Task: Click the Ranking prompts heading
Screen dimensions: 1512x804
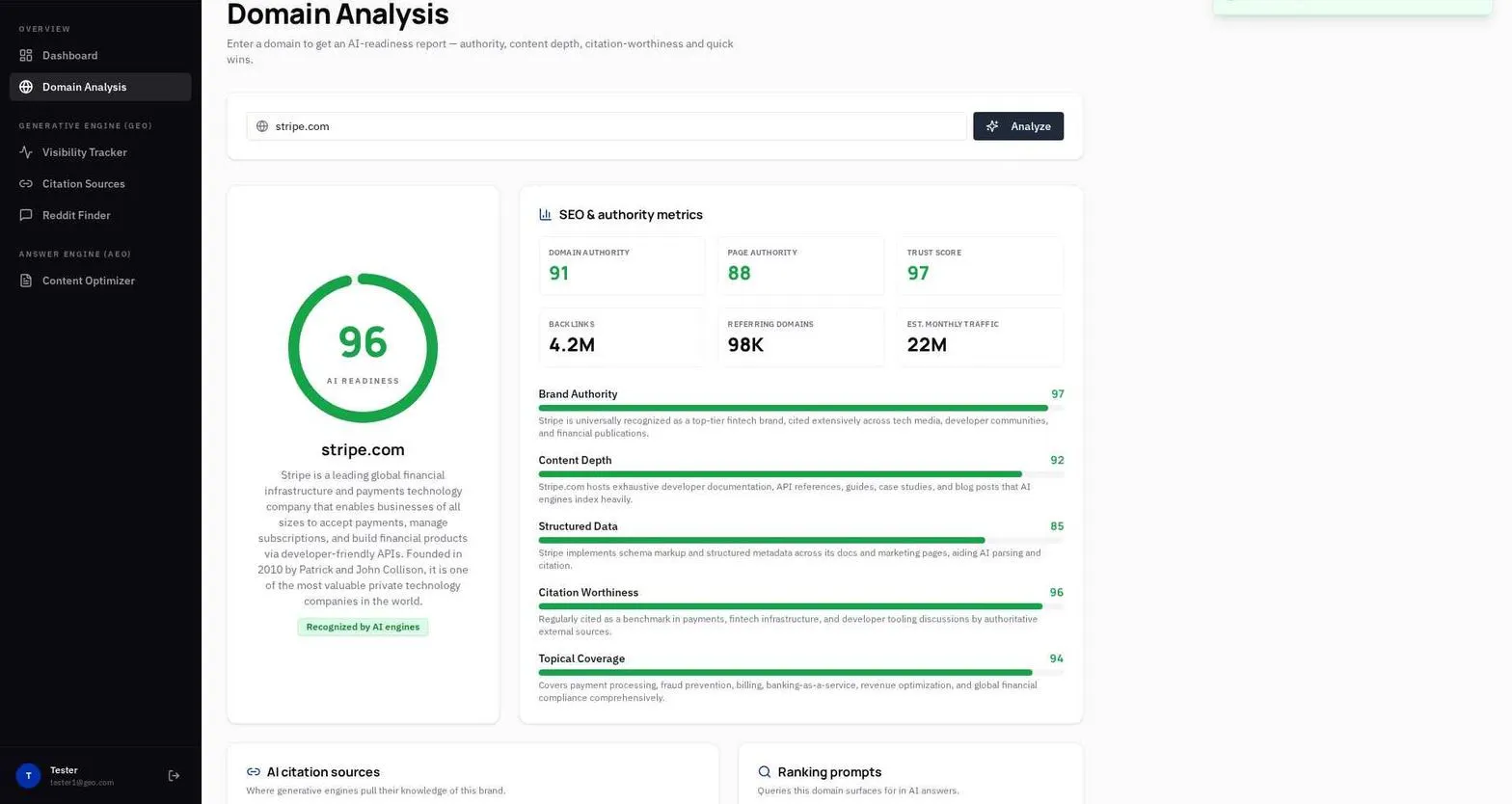Action: coord(829,772)
